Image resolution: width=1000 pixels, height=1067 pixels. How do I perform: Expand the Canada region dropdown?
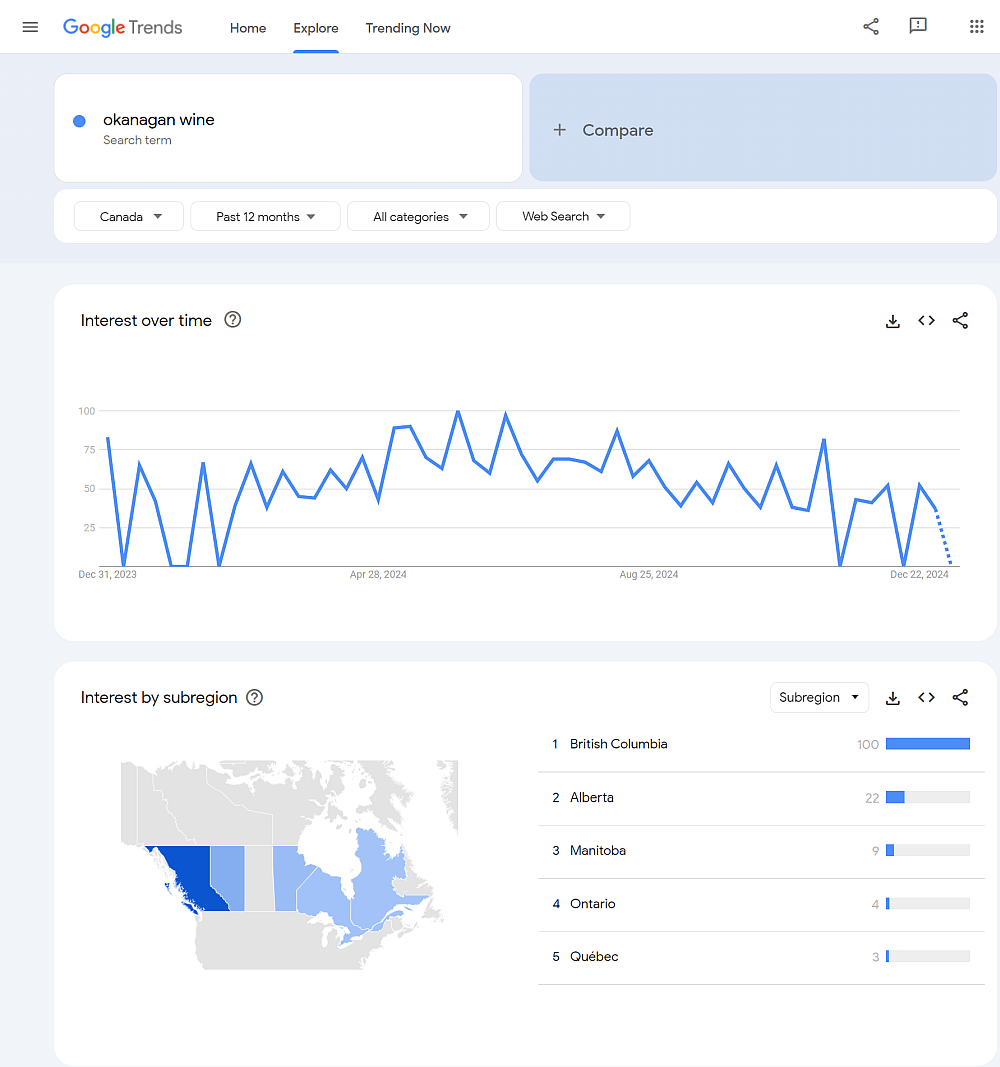pyautogui.click(x=129, y=216)
